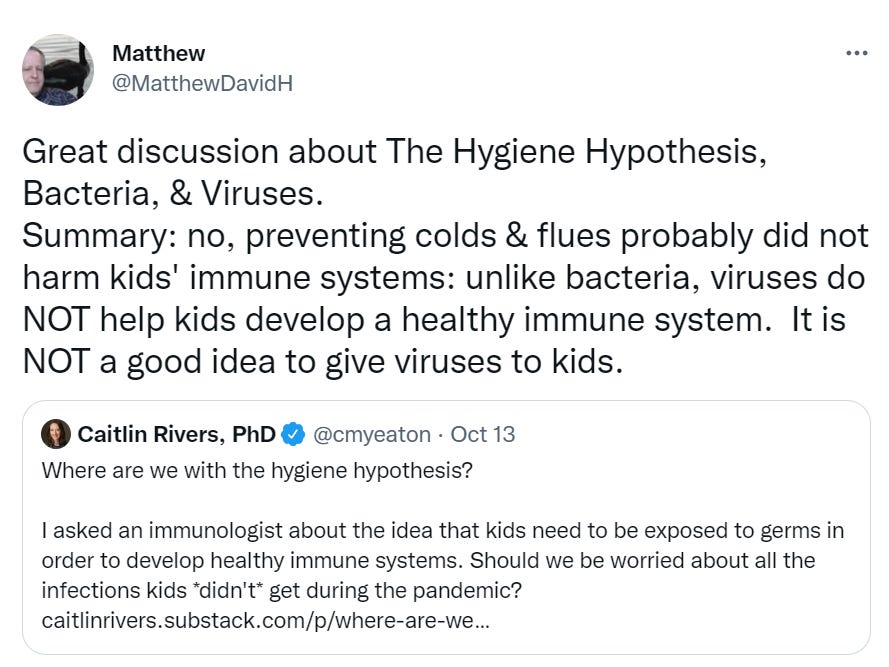Click Matthew's profile avatar photo
This screenshot has height=667, width=889.
click(x=58, y=69)
